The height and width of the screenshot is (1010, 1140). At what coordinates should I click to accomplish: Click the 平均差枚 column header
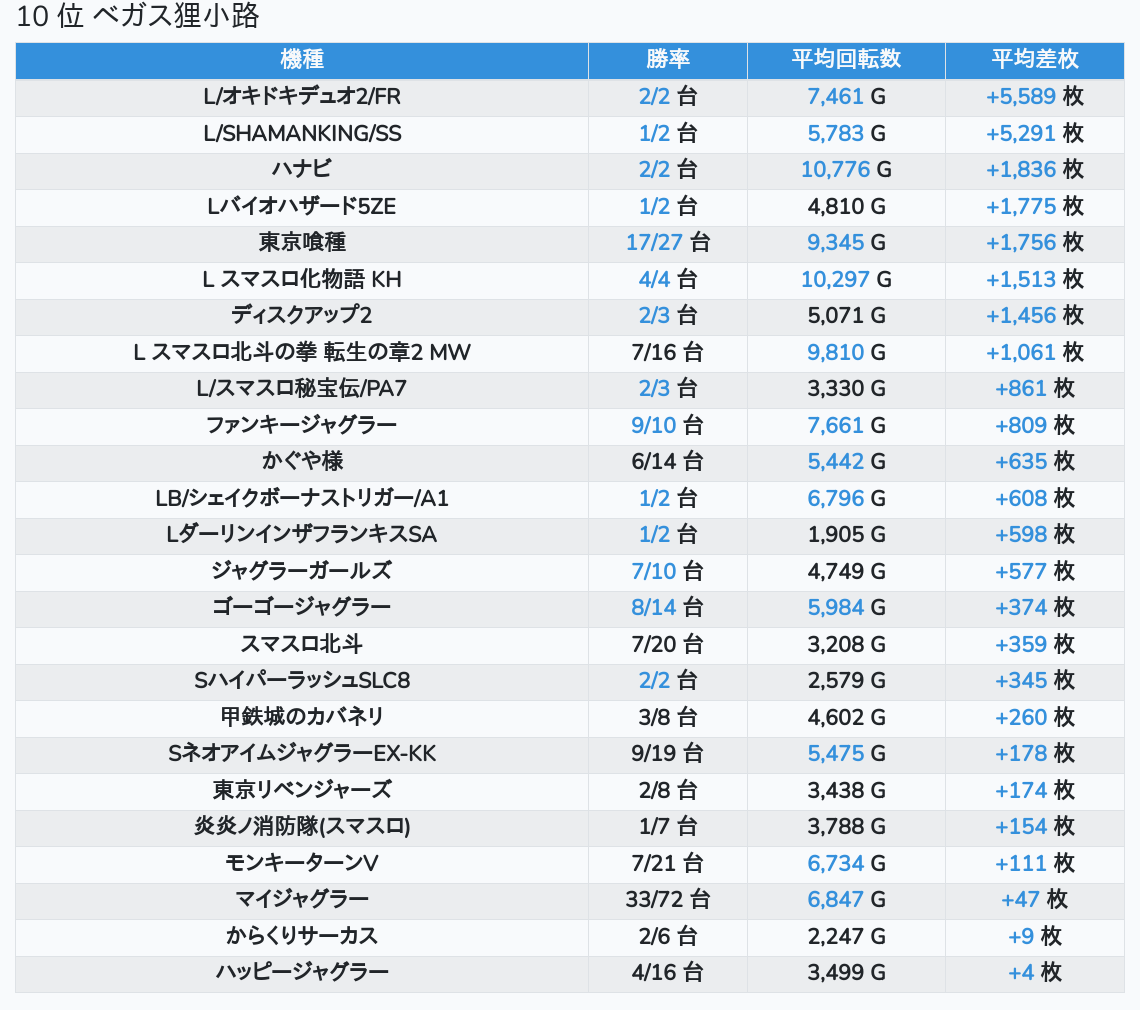point(1034,60)
